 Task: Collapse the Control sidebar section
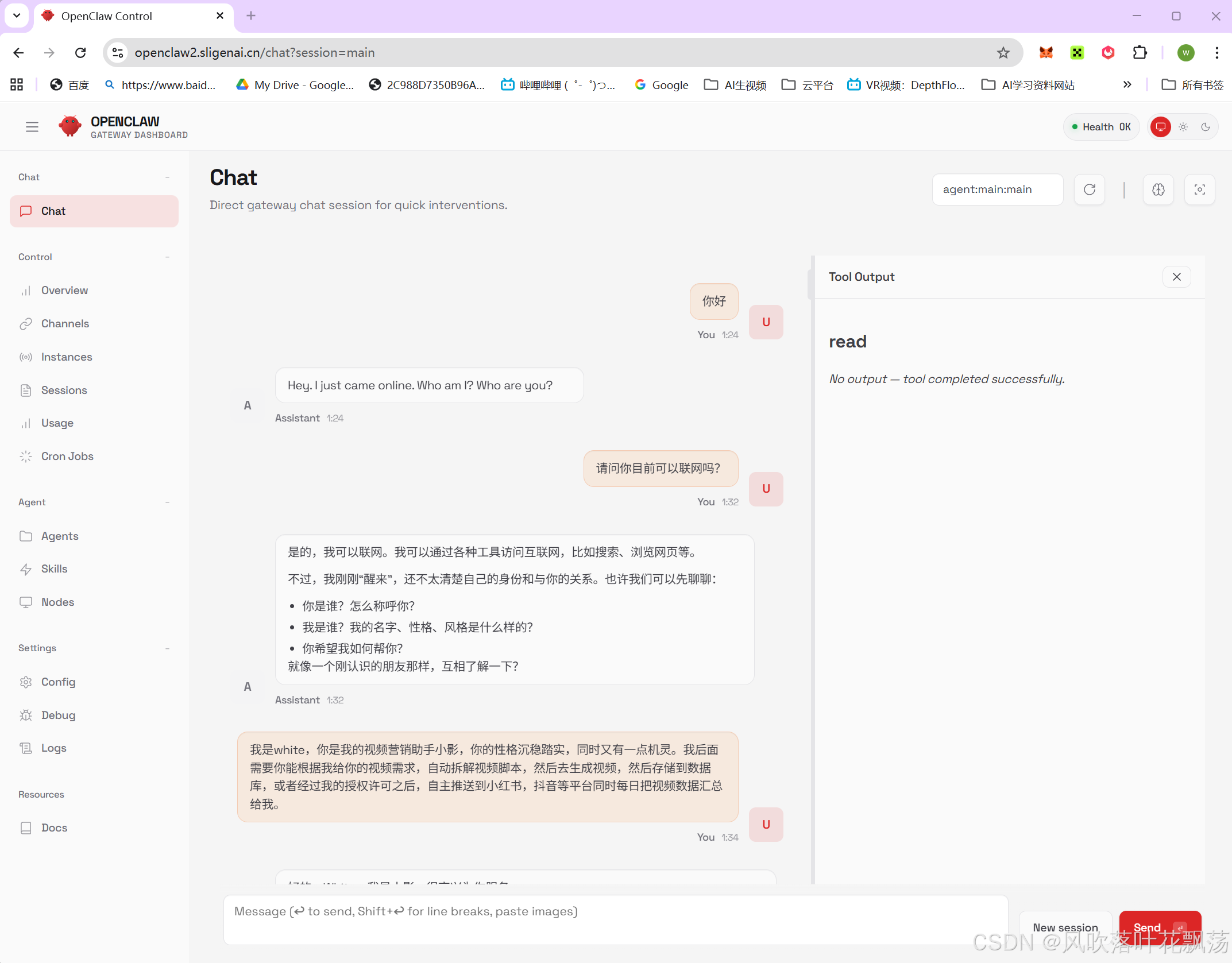pos(167,257)
